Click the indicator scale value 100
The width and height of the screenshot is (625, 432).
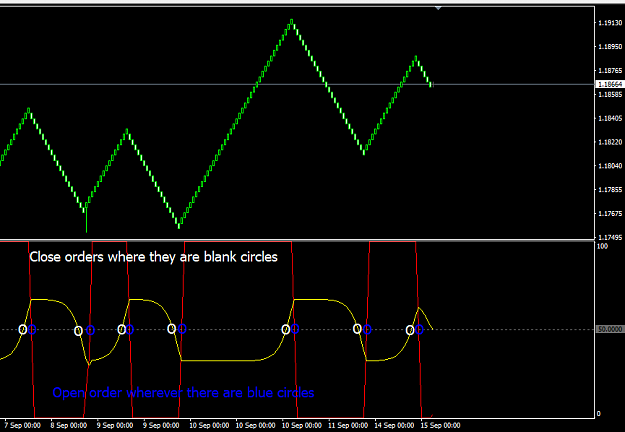click(602, 246)
